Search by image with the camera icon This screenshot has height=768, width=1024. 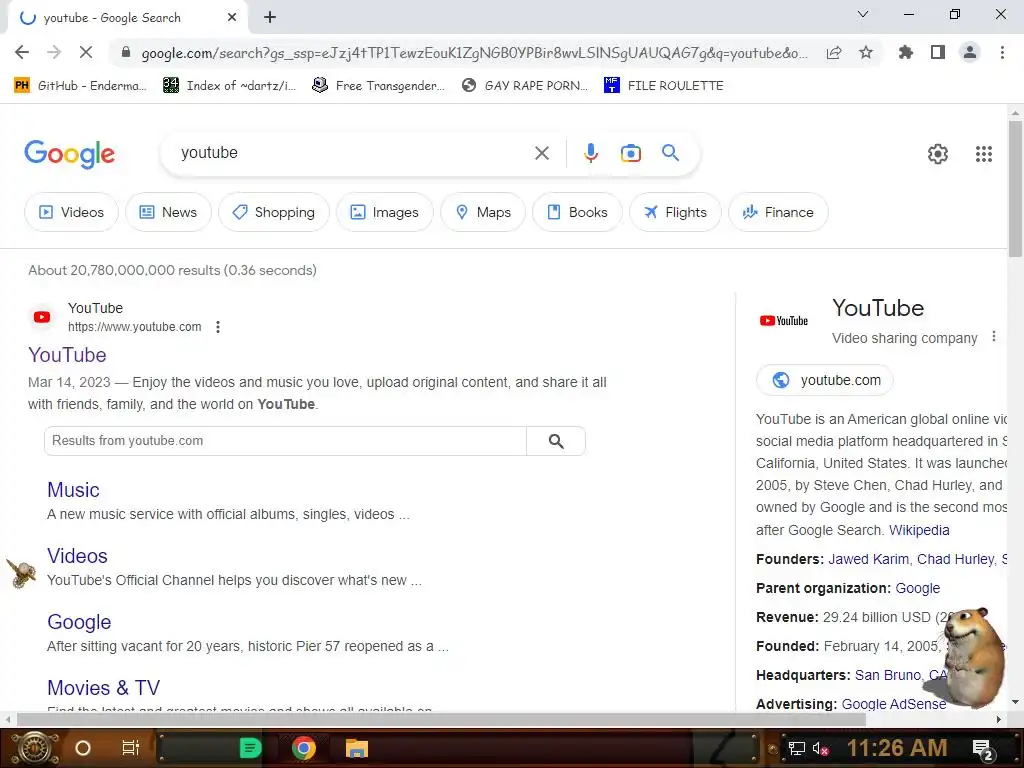(630, 153)
